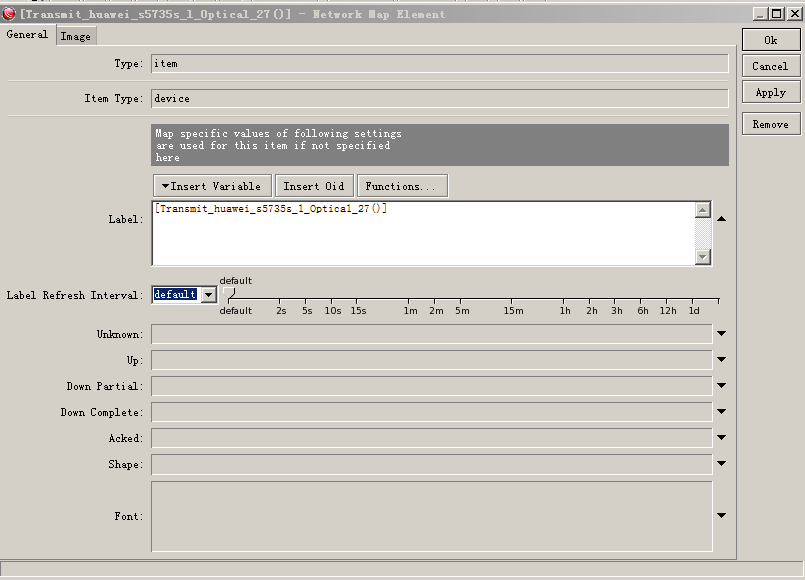Click the Shape field box
The image size is (805, 580).
tap(432, 464)
